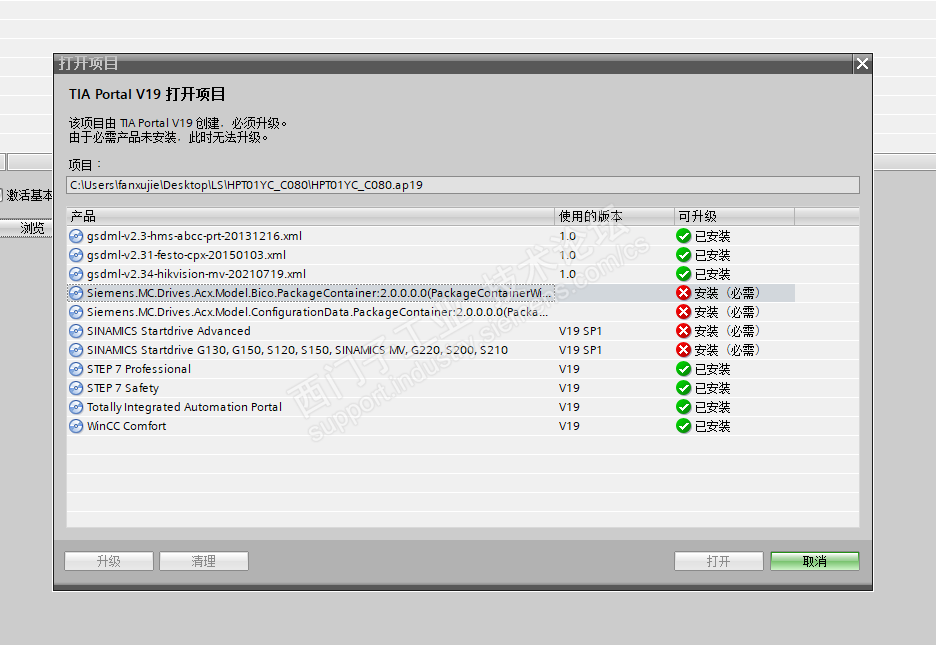Close the 打开项目 dialog with X
The height and width of the screenshot is (645, 936).
pyautogui.click(x=862, y=63)
